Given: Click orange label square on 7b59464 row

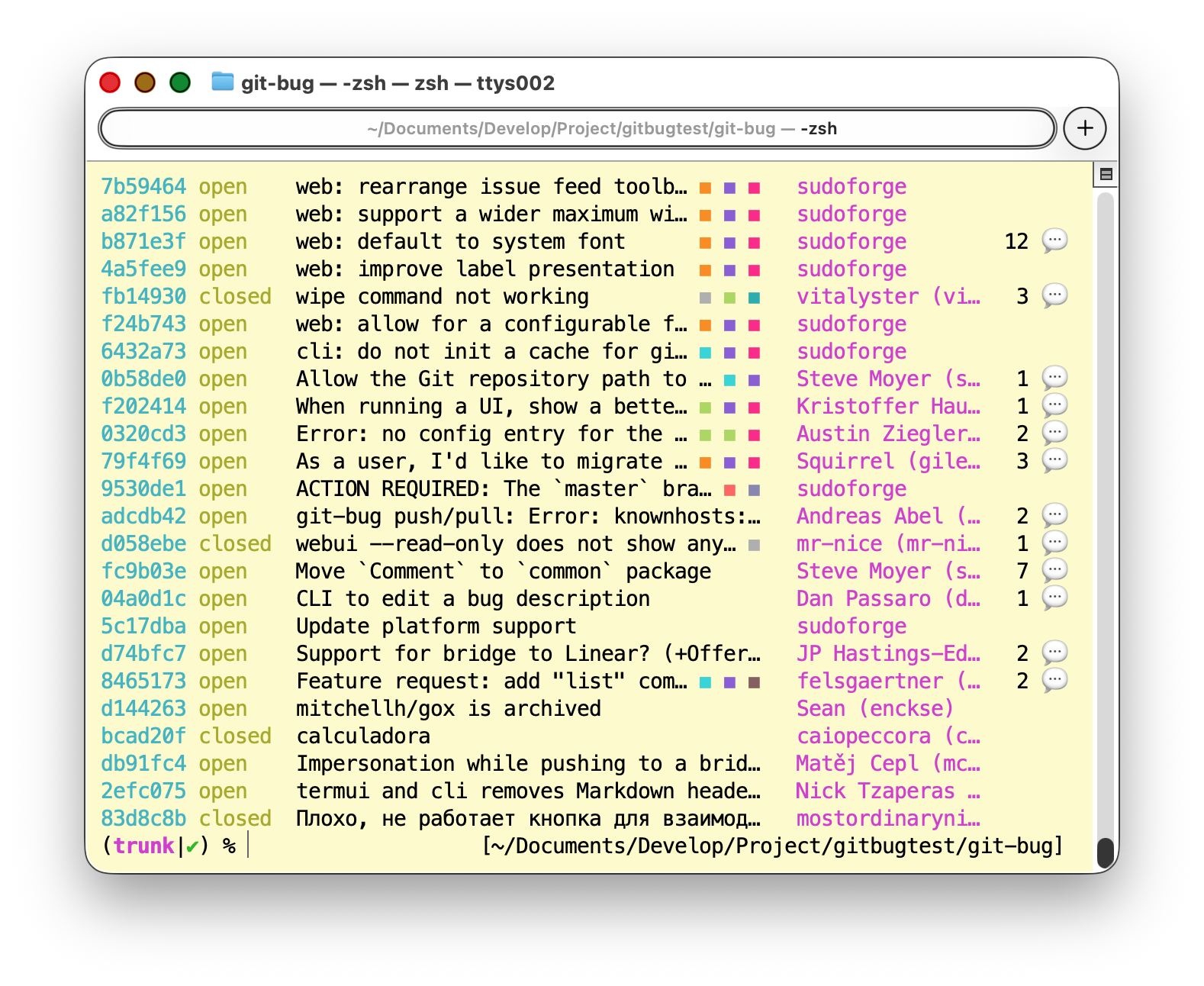Looking at the screenshot, I should coord(706,188).
